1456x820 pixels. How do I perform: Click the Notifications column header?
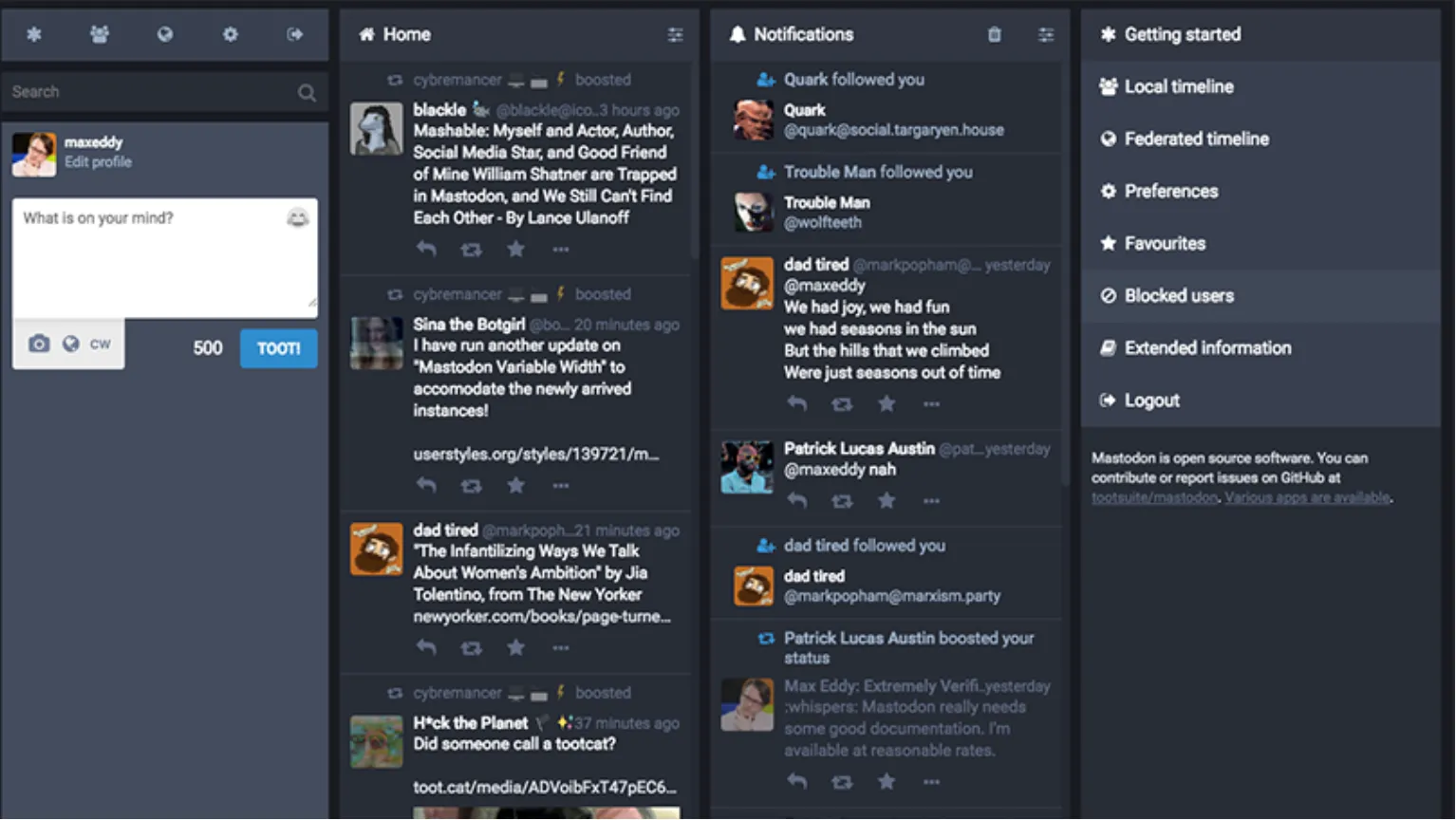pyautogui.click(x=889, y=35)
